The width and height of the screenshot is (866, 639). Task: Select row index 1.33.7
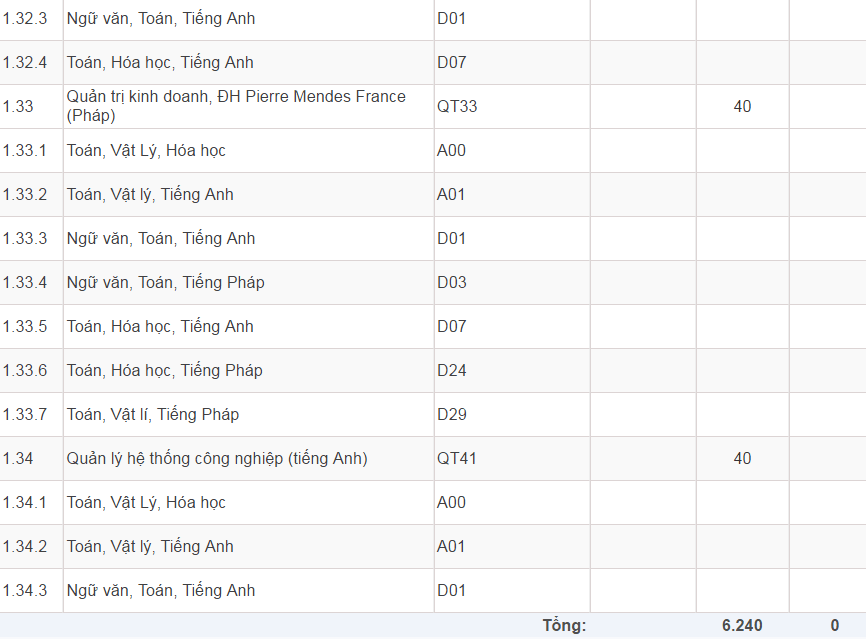point(25,415)
